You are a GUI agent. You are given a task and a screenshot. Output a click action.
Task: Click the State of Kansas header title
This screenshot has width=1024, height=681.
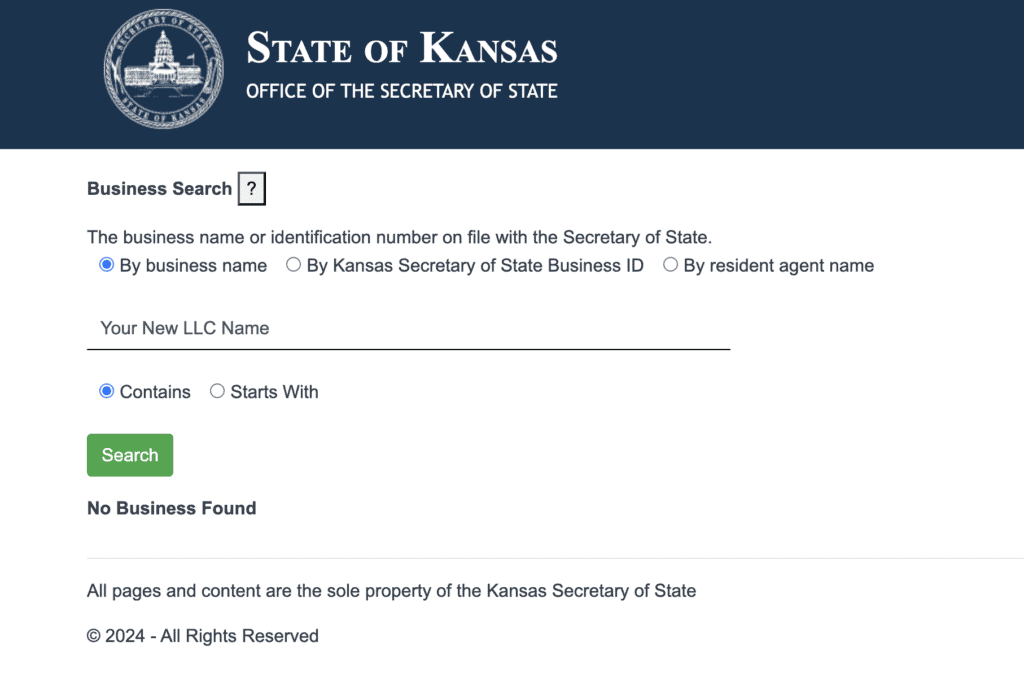[401, 48]
